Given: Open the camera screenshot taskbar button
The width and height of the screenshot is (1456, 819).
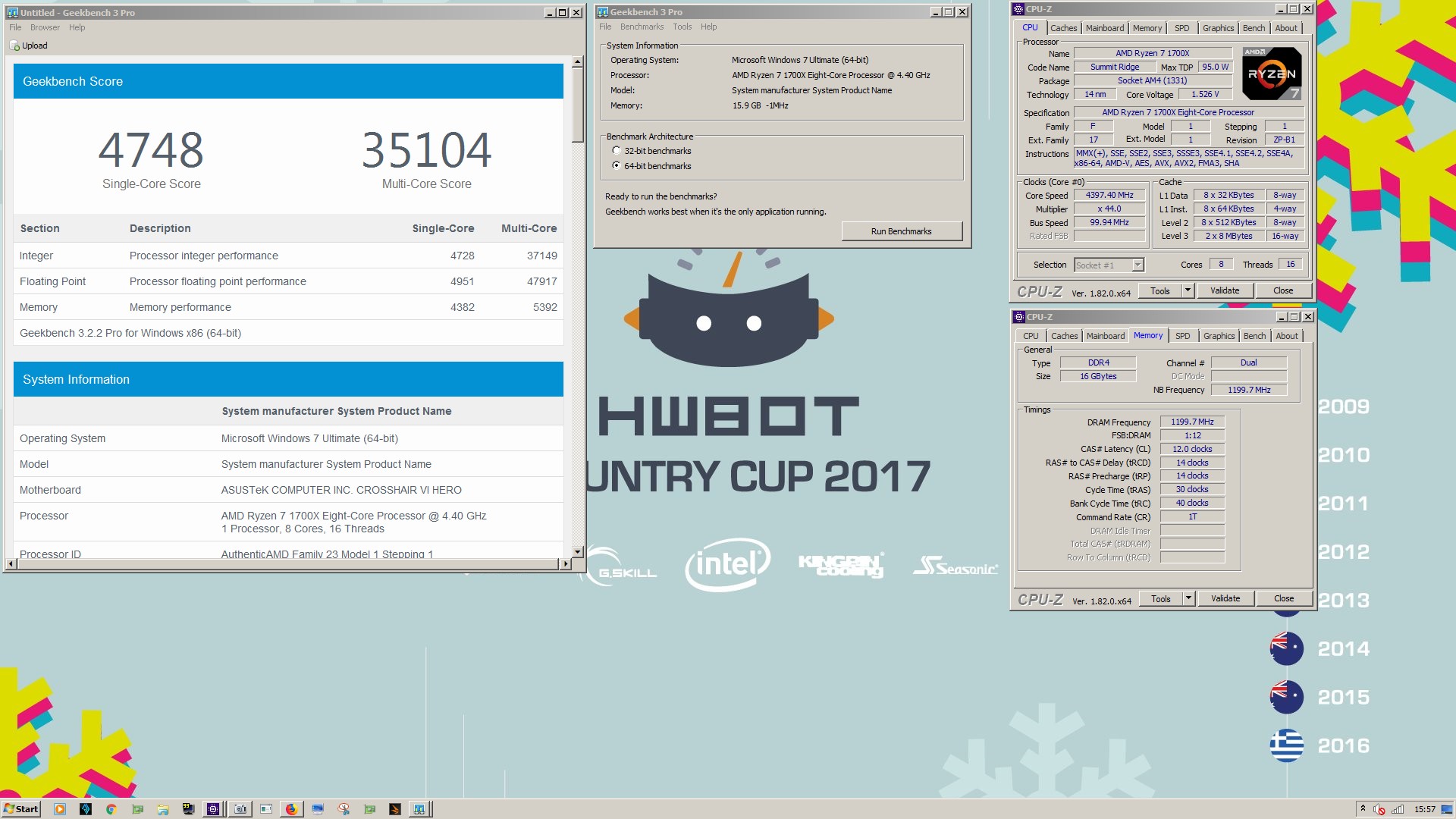Looking at the screenshot, I should 240,809.
